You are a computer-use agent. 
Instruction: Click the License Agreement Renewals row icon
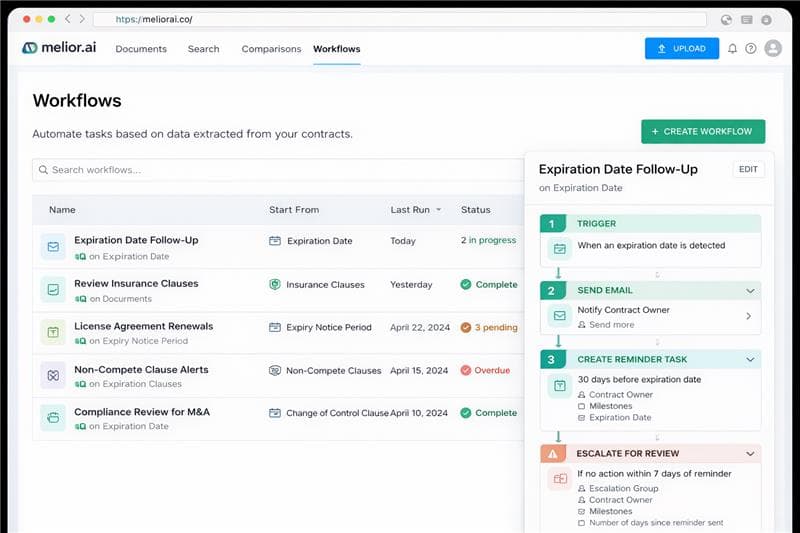(53, 332)
